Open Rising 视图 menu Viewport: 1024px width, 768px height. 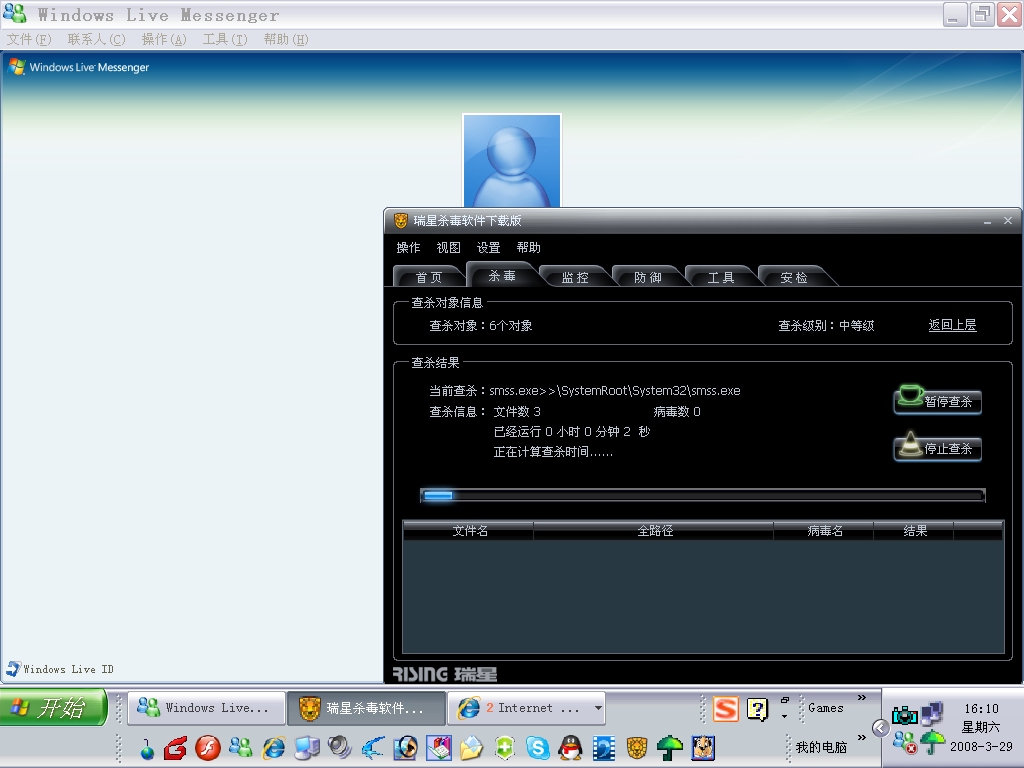[x=449, y=248]
